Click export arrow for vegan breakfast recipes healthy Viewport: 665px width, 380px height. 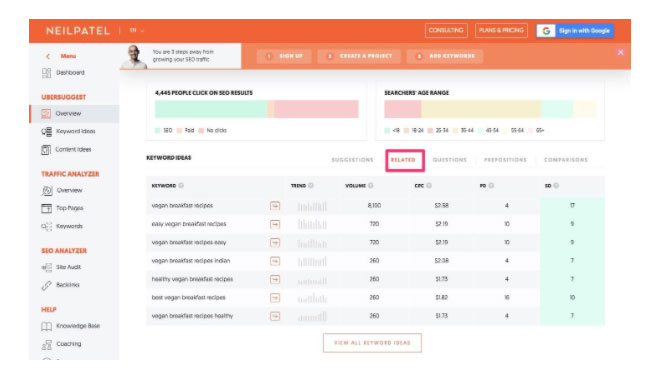coord(275,316)
